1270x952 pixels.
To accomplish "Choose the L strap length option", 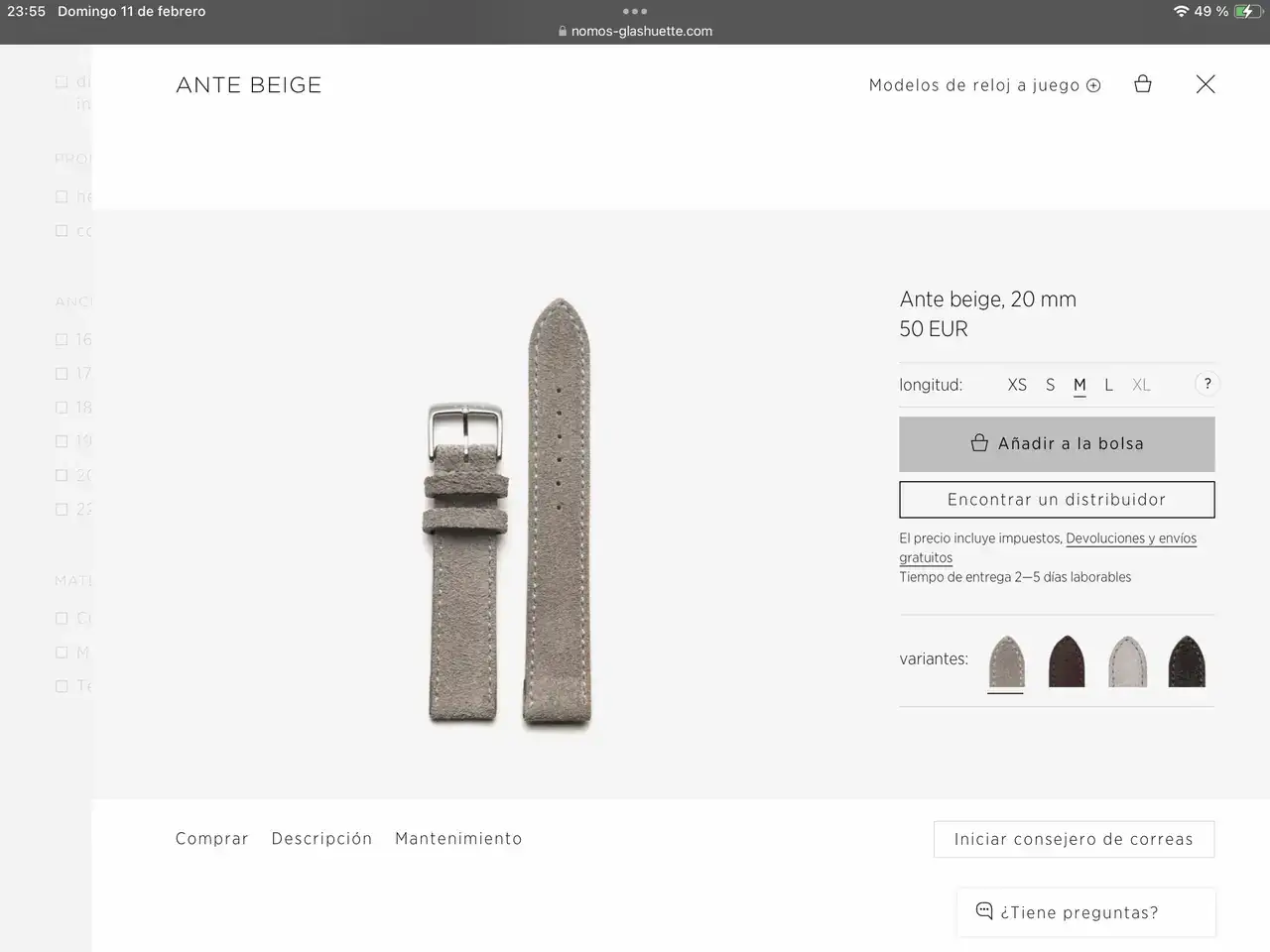I will (1108, 385).
